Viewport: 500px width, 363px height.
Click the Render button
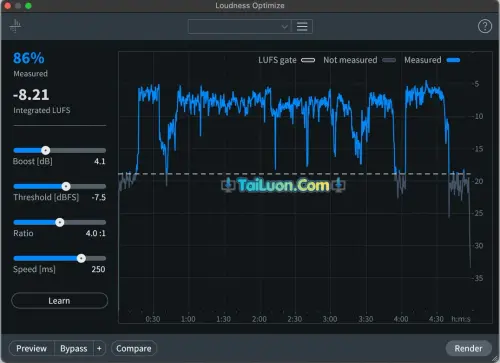click(x=468, y=348)
